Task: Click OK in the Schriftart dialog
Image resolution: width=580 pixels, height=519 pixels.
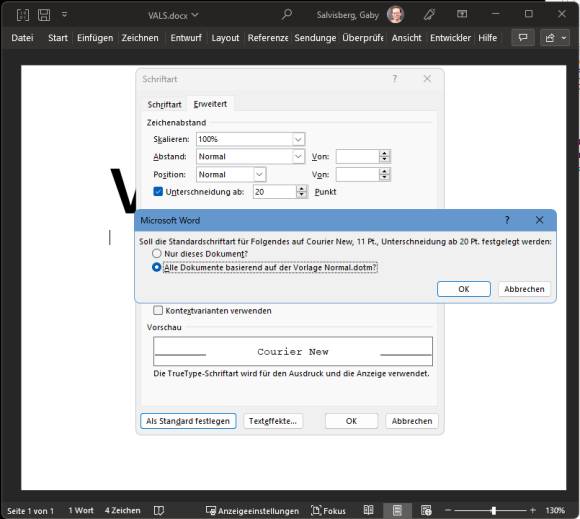Action: [x=351, y=421]
